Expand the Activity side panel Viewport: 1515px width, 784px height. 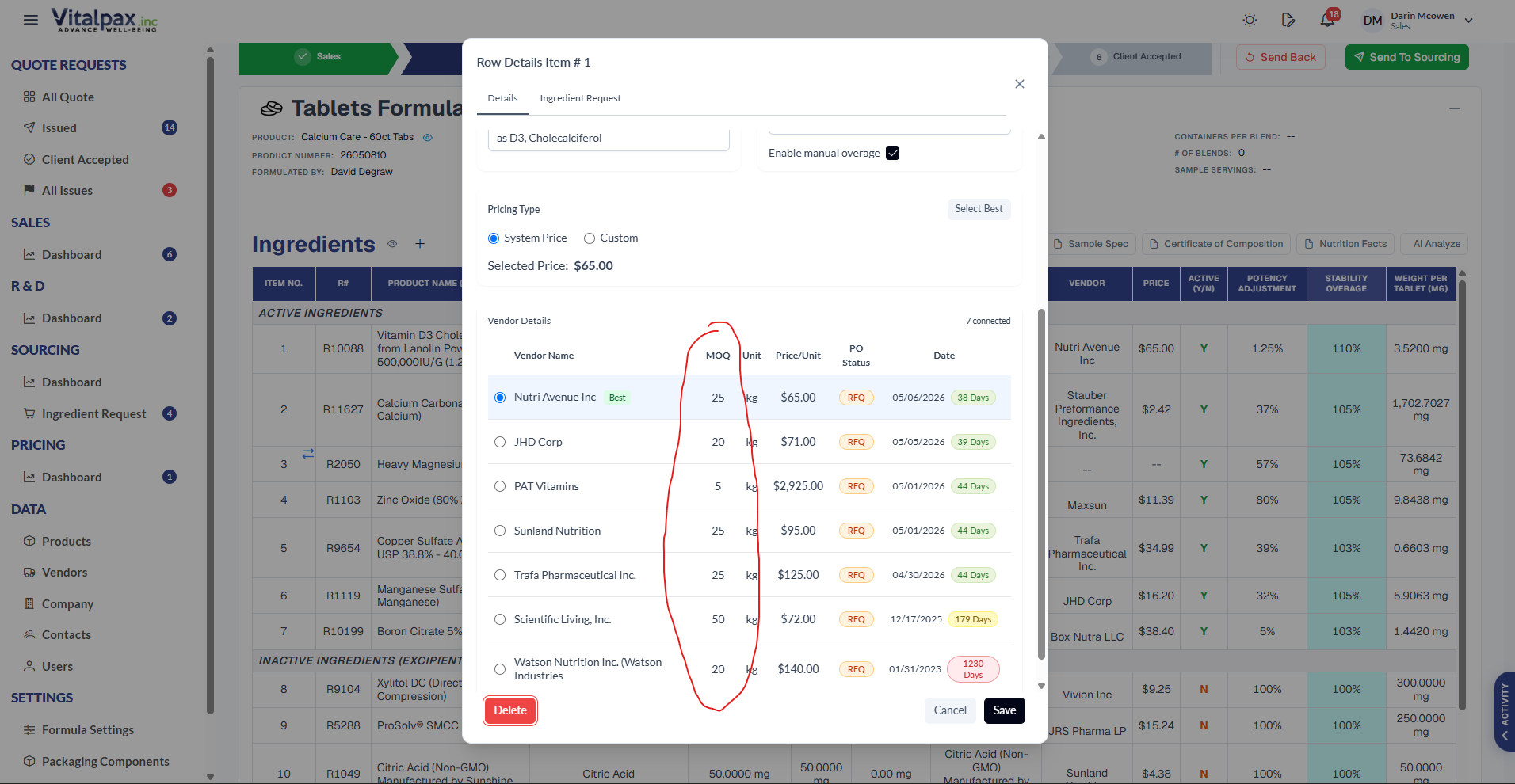pos(1504,711)
